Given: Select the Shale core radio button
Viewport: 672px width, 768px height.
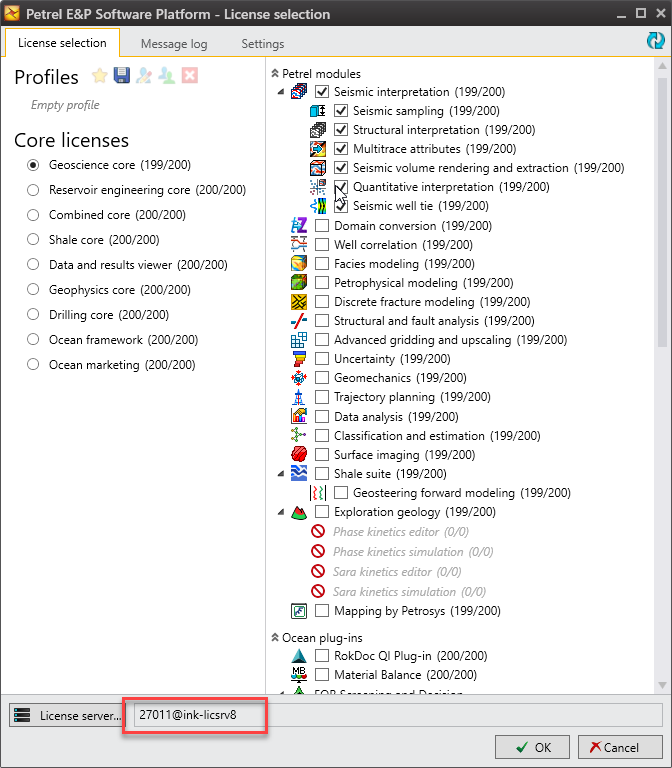Looking at the screenshot, I should pyautogui.click(x=33, y=240).
